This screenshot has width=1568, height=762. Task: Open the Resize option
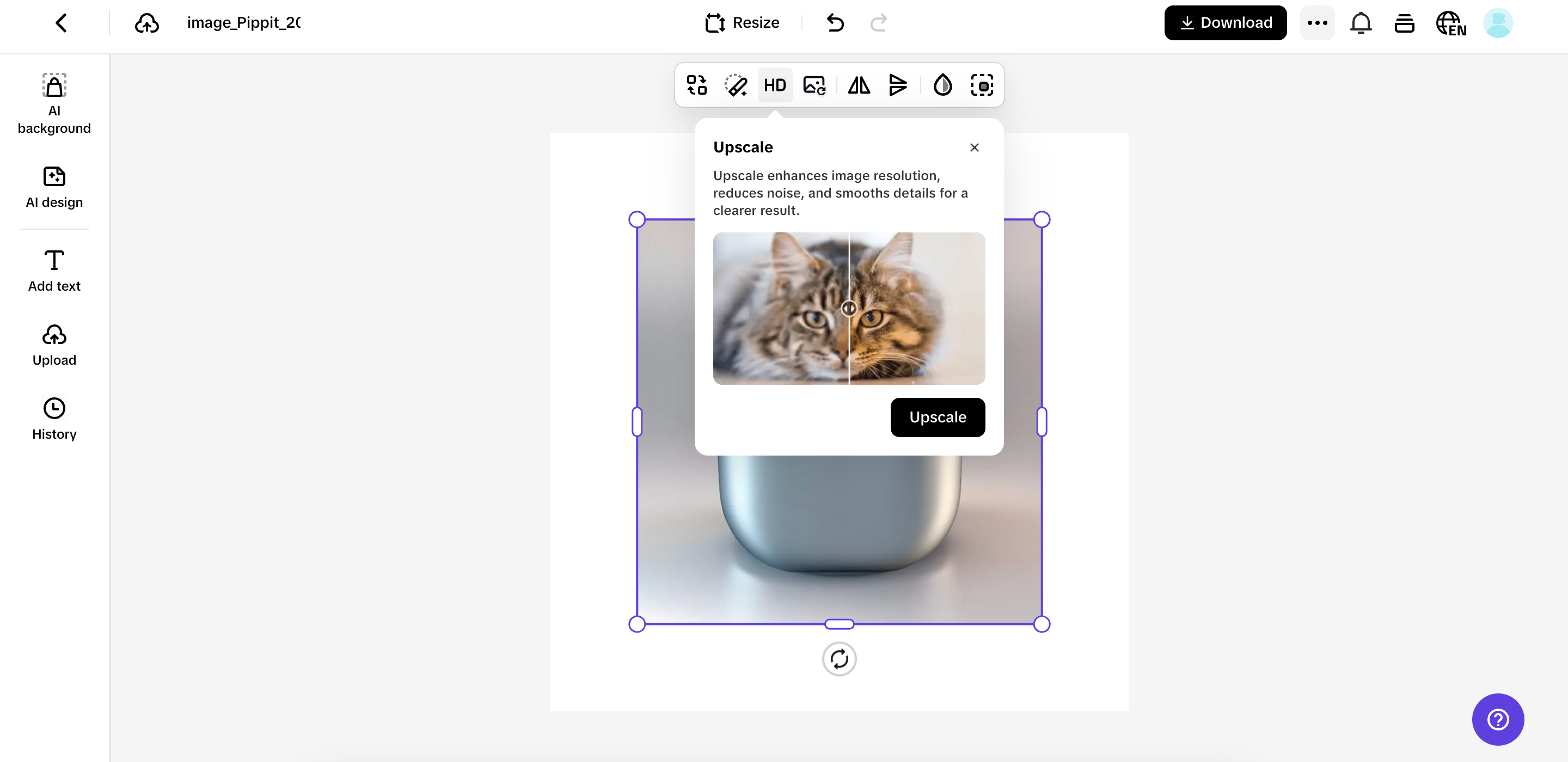[742, 22]
